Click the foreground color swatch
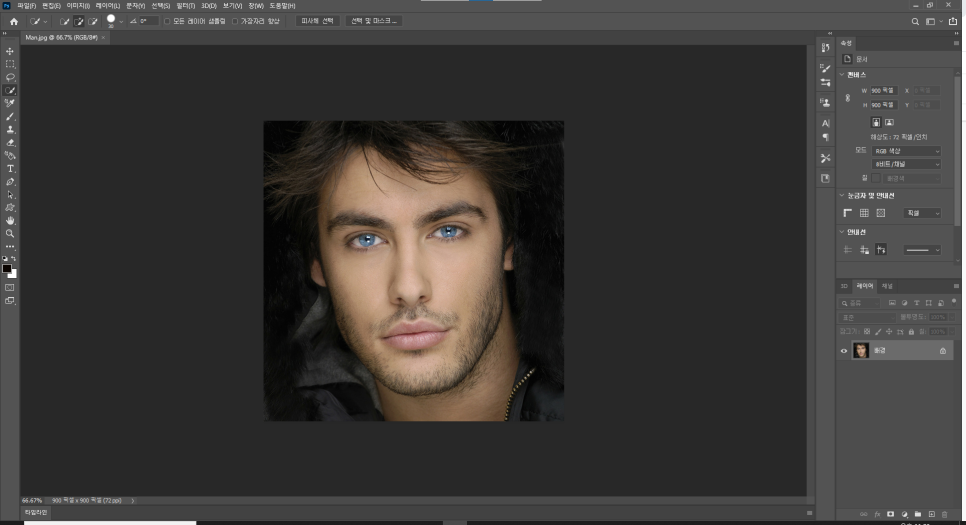The width and height of the screenshot is (966, 525). click(7, 269)
